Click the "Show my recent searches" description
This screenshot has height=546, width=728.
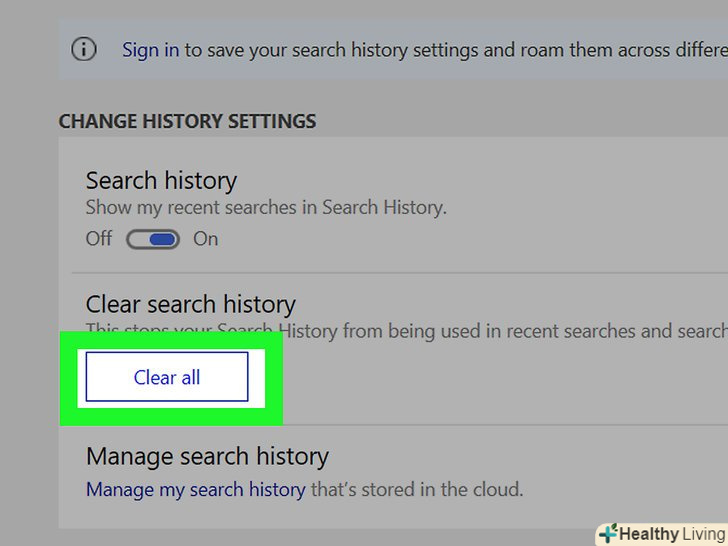point(266,208)
